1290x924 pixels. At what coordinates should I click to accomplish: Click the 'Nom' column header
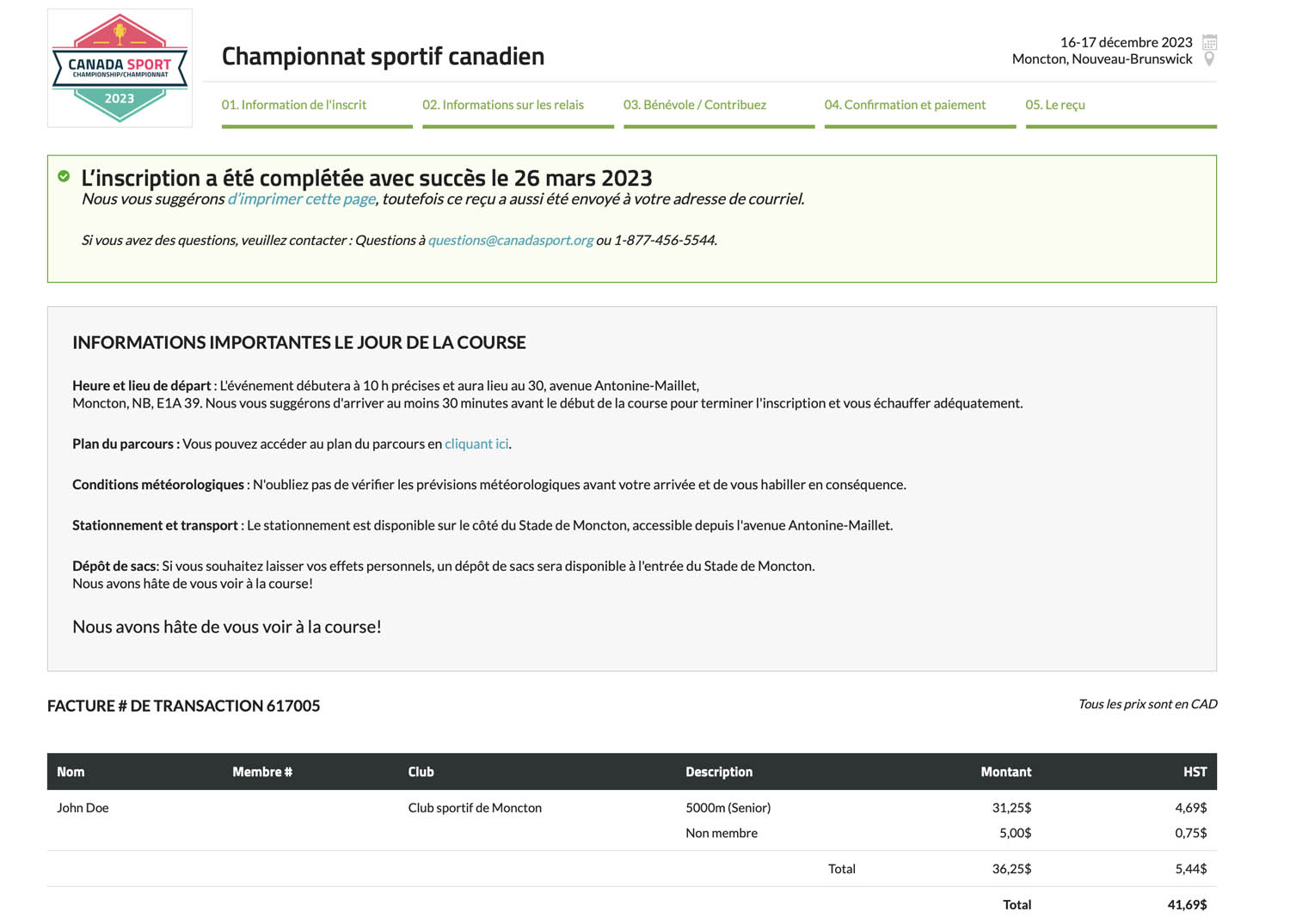click(x=71, y=772)
